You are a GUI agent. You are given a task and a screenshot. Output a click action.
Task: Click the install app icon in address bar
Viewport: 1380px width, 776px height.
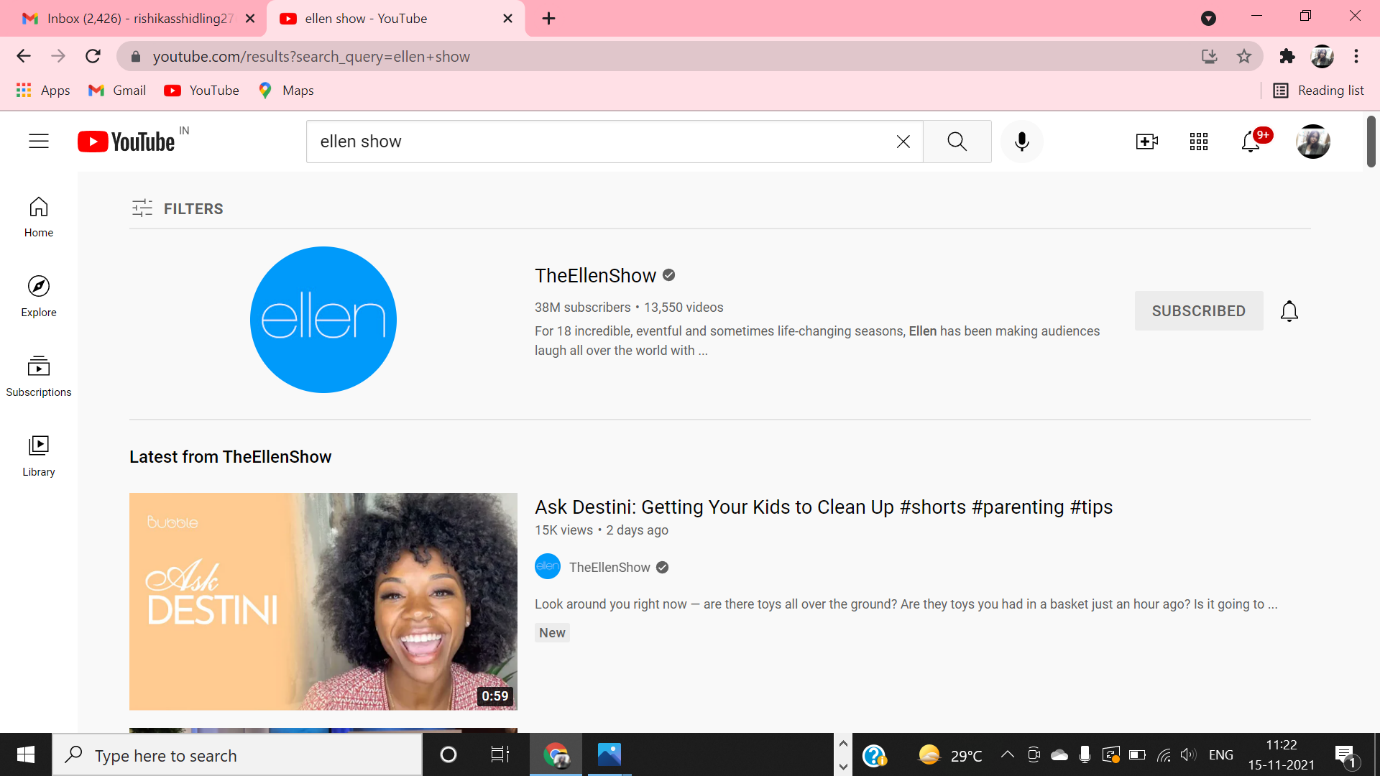(1210, 57)
